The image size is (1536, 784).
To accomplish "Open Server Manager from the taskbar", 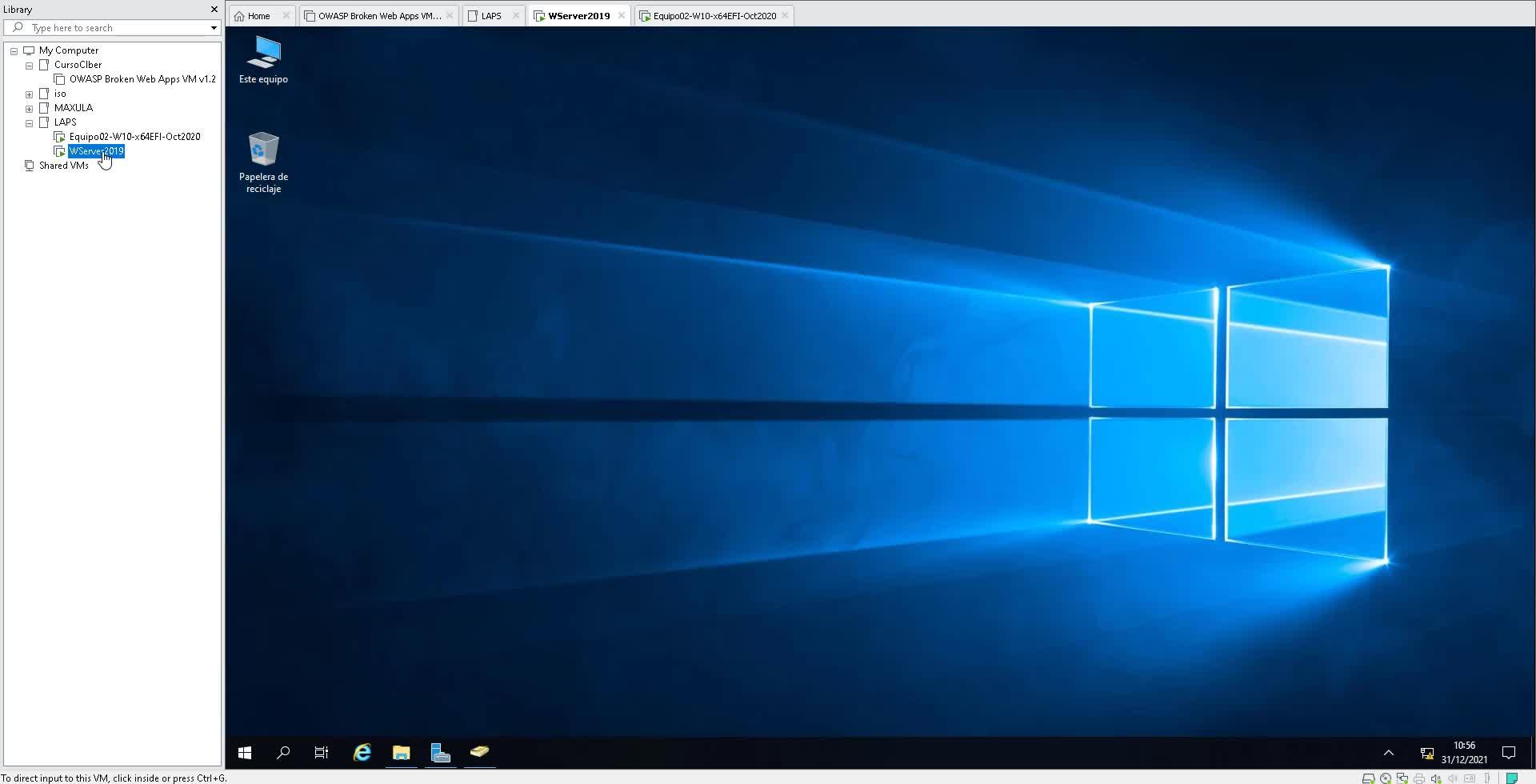I will click(x=441, y=752).
